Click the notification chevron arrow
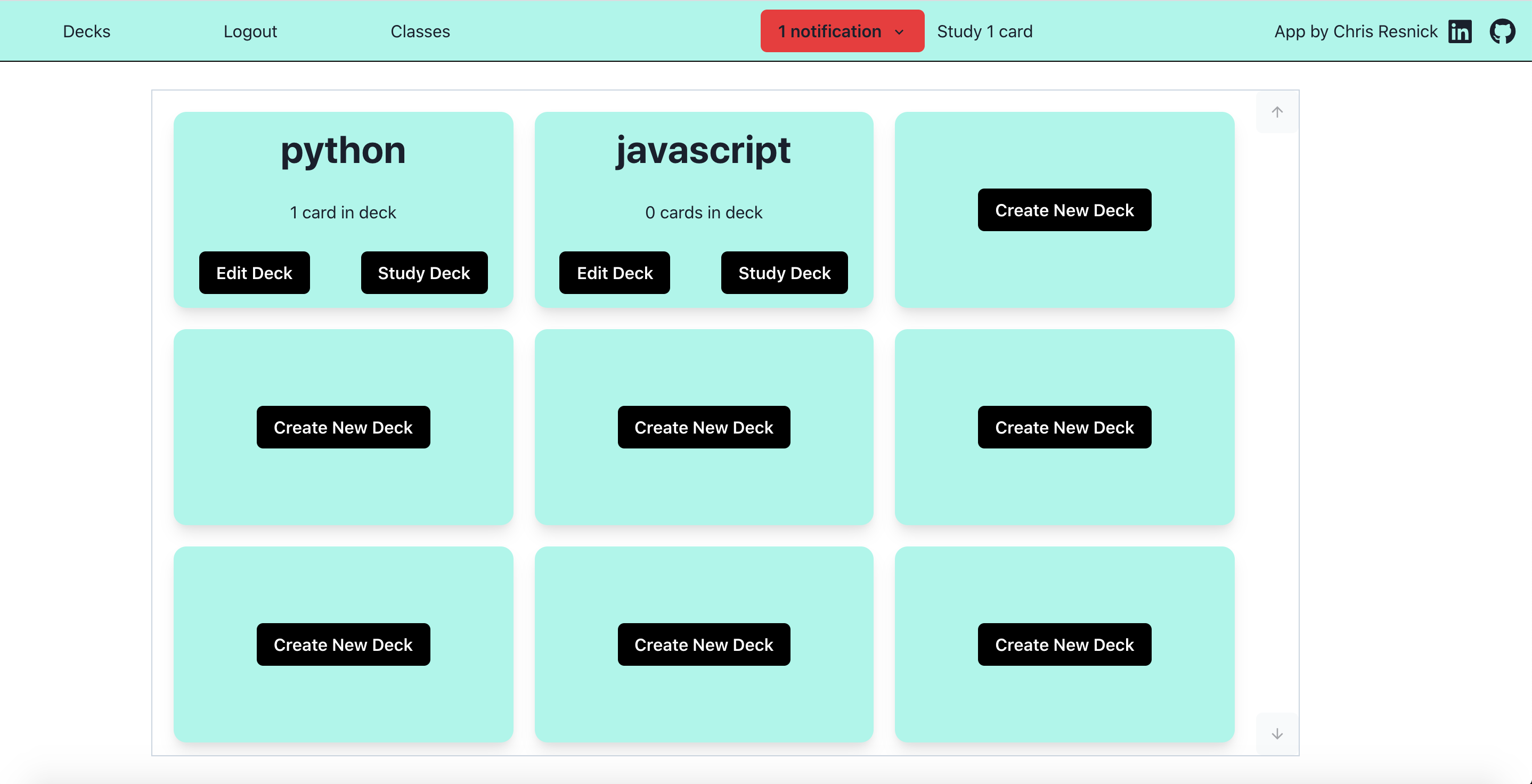1532x784 pixels. pyautogui.click(x=899, y=32)
